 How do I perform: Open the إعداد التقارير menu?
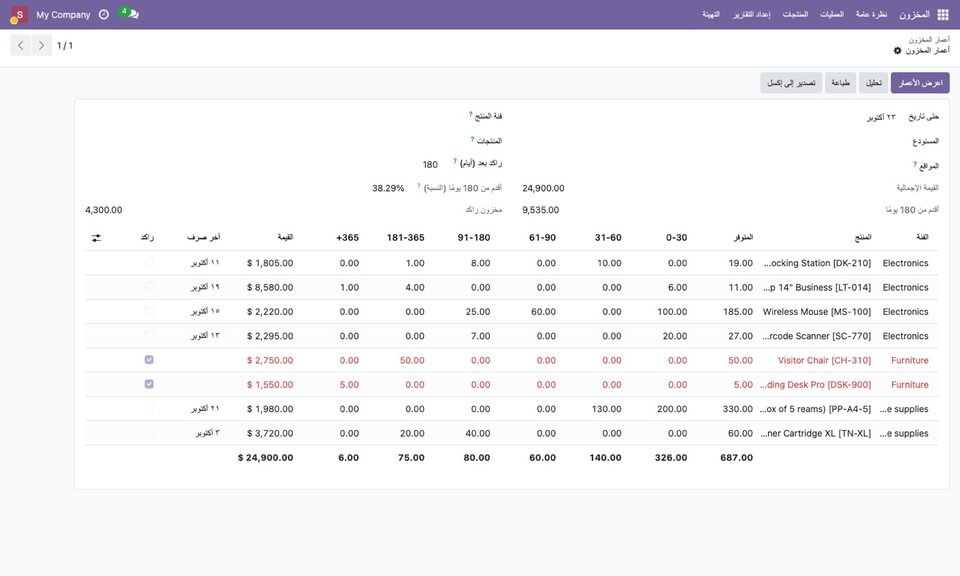point(752,14)
